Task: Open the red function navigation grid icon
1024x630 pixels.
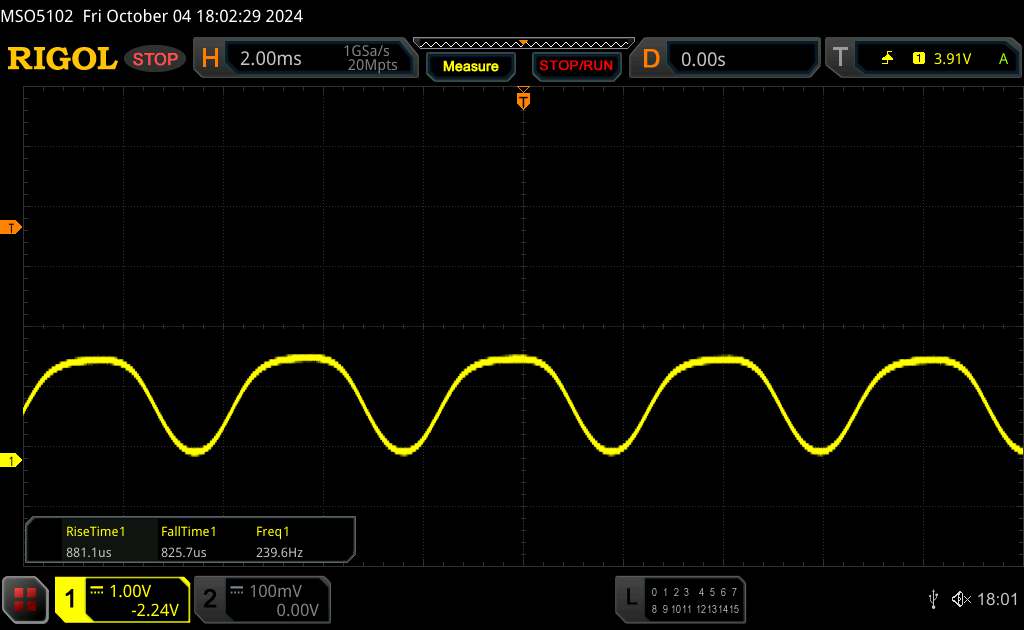Action: click(26, 599)
